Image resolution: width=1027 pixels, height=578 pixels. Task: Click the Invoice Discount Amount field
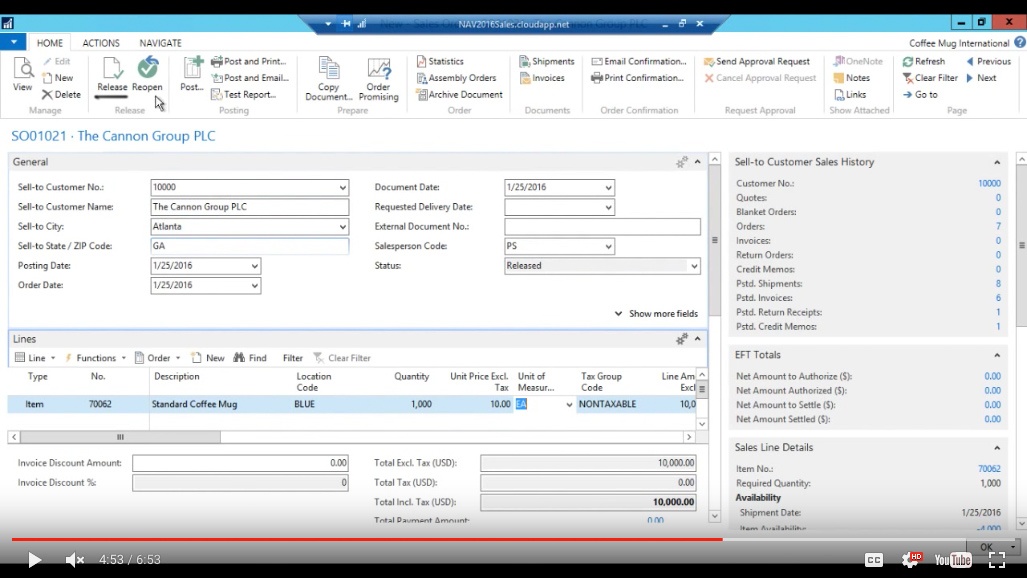coord(240,463)
